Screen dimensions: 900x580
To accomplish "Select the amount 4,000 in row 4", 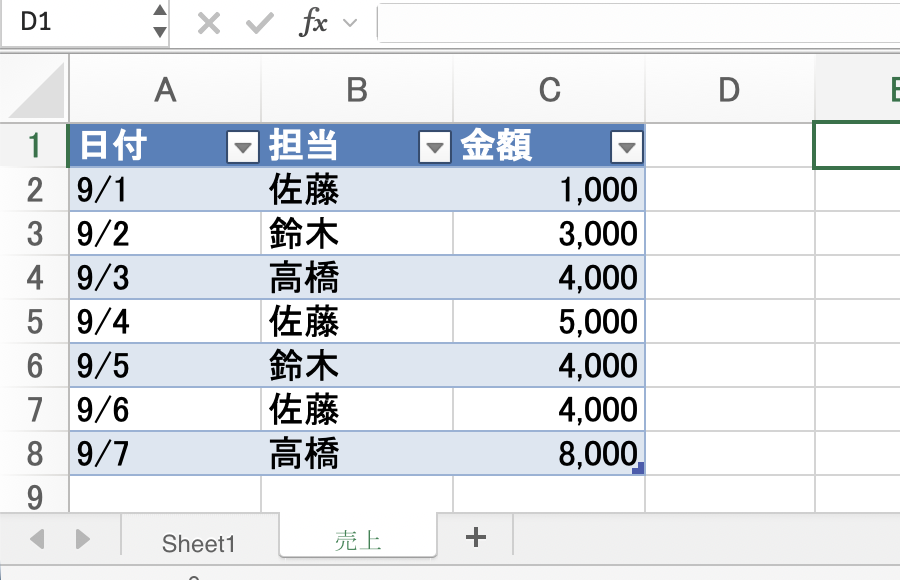I will 549,277.
